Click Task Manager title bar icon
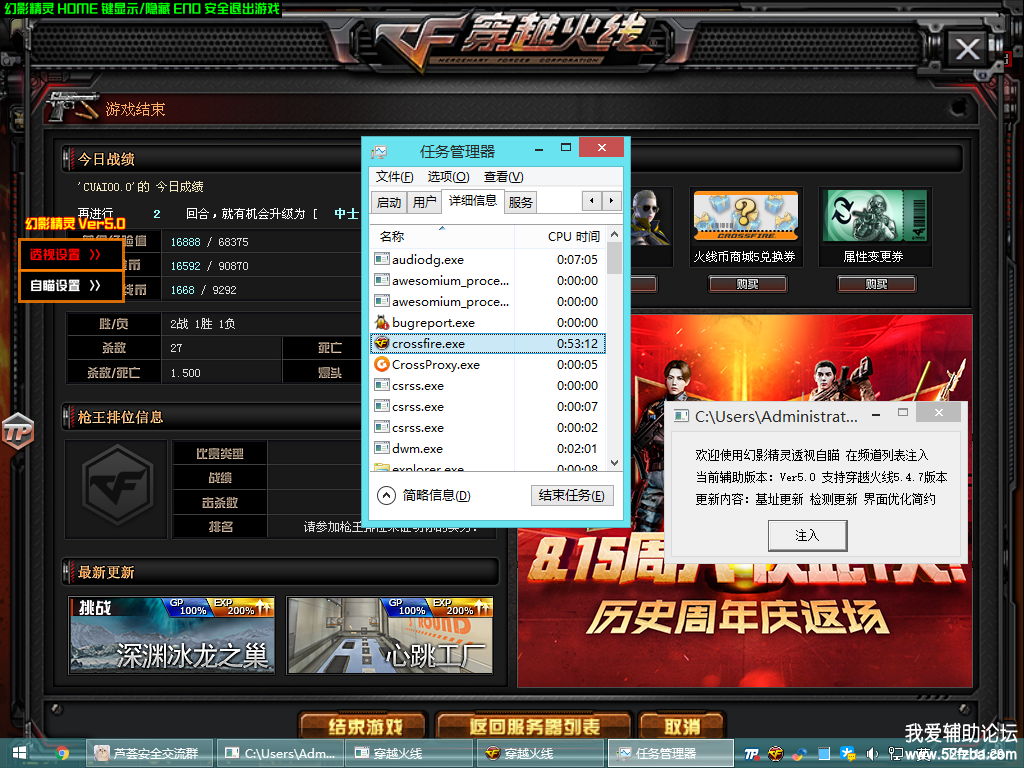The height and width of the screenshot is (768, 1024). click(x=379, y=152)
